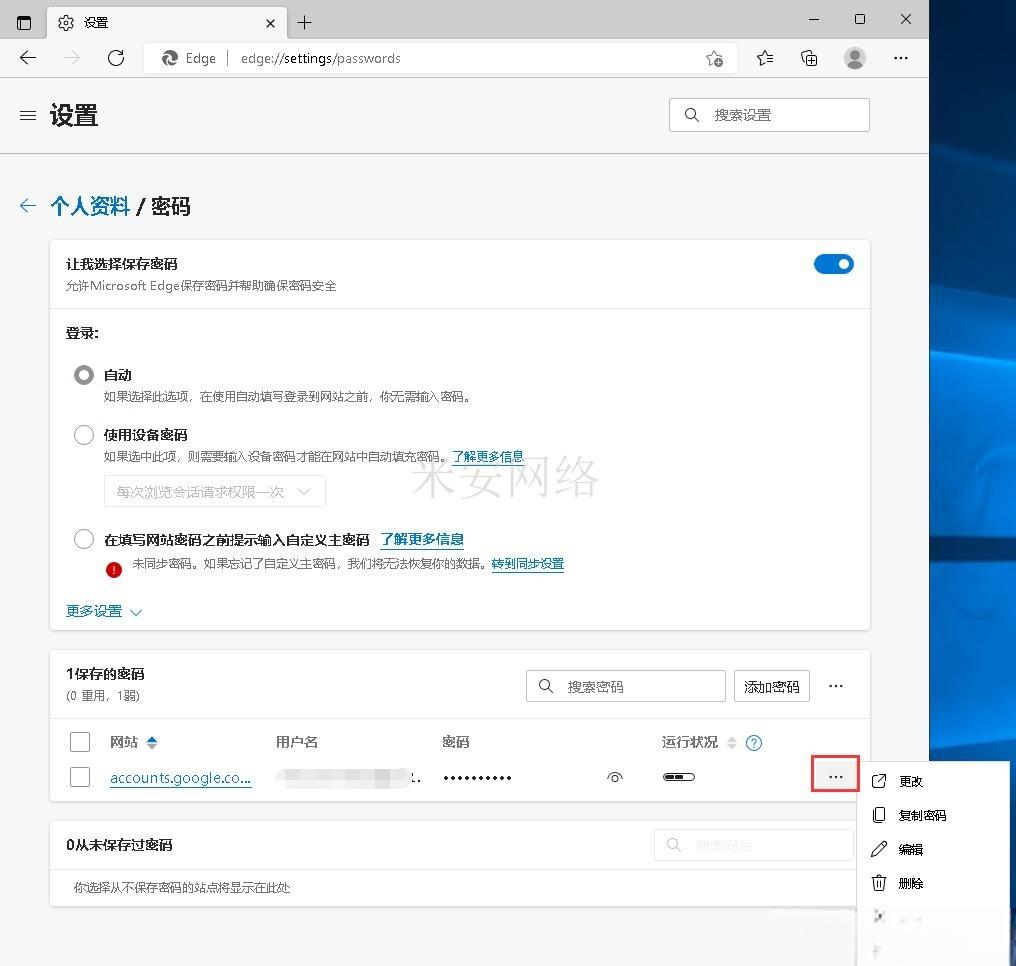
Task: Go back using arrow beside 个人资料
Action: tap(28, 206)
